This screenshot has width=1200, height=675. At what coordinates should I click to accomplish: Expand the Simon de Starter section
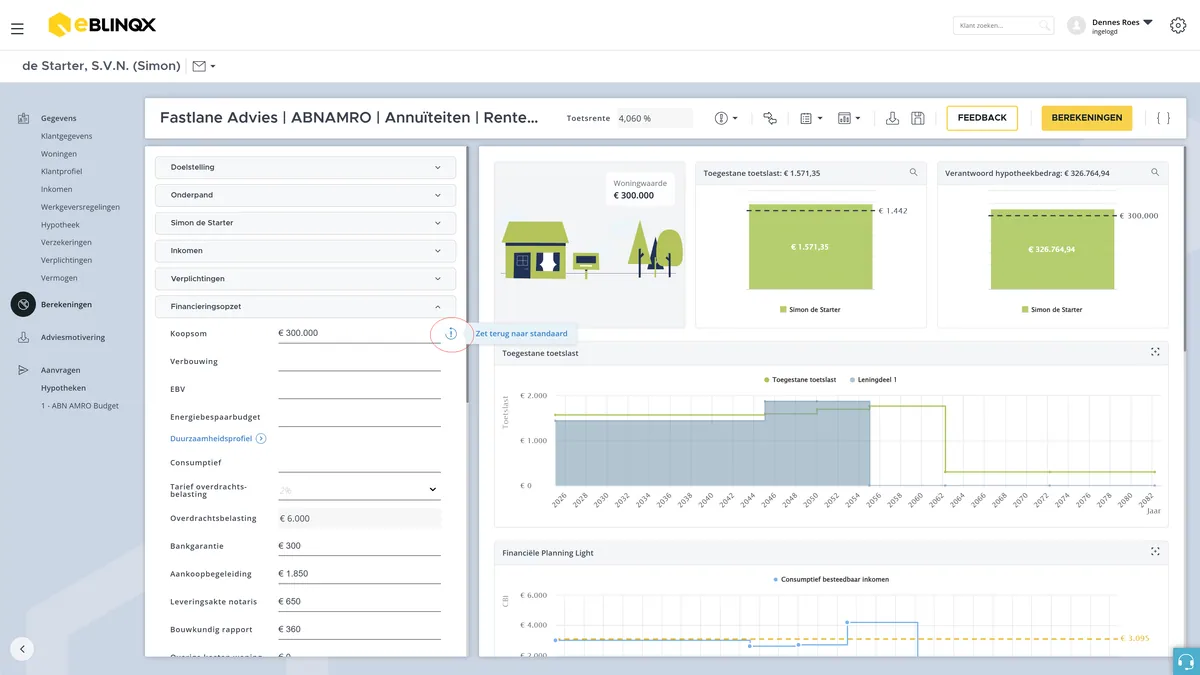point(306,223)
